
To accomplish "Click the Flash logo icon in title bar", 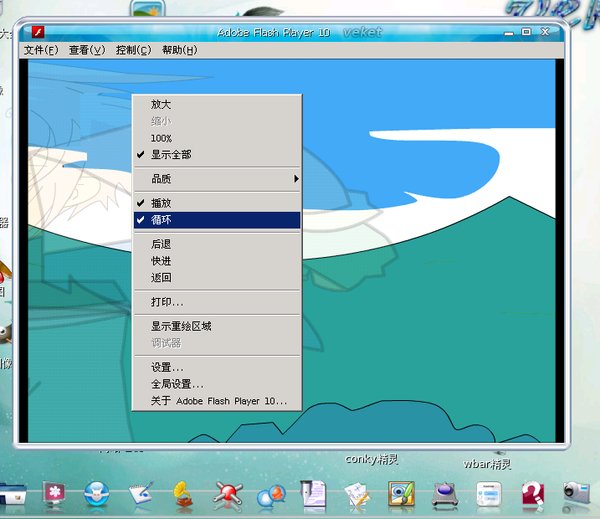I will tap(32, 32).
